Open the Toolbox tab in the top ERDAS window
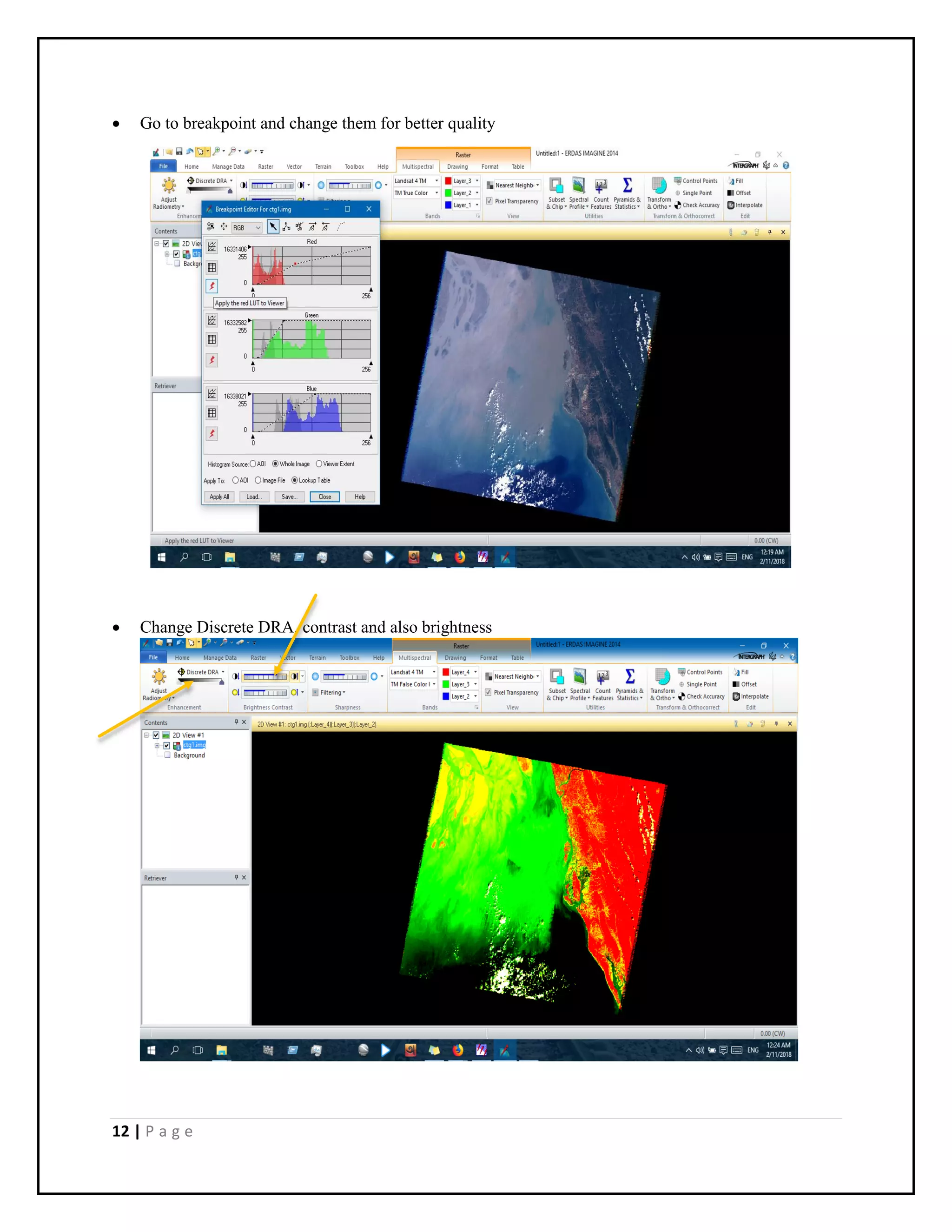 (354, 167)
